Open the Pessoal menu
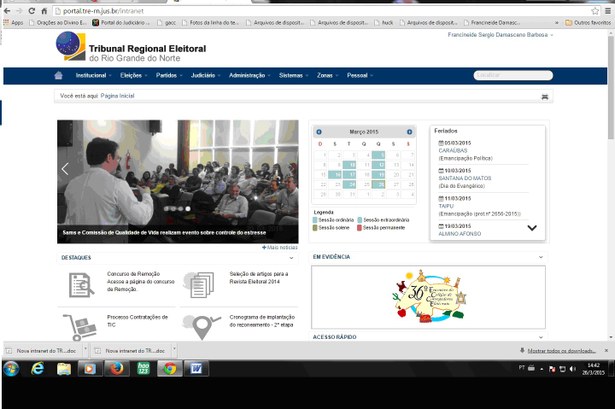 coord(360,75)
